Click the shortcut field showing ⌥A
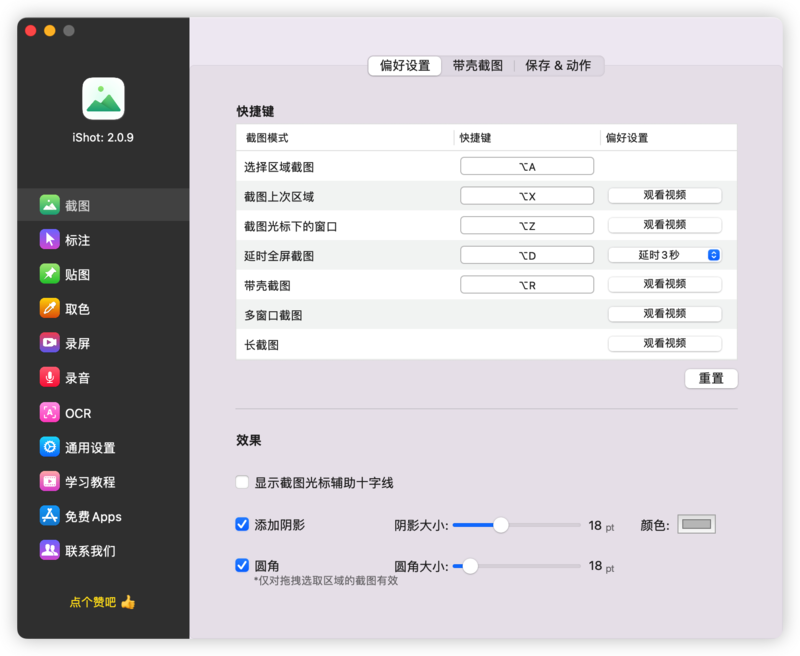Viewport: 800px width, 656px height. coord(527,165)
